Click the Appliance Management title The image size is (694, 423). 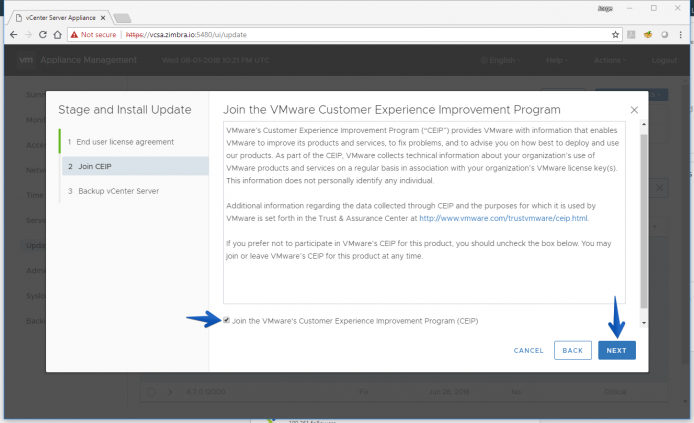(x=89, y=60)
